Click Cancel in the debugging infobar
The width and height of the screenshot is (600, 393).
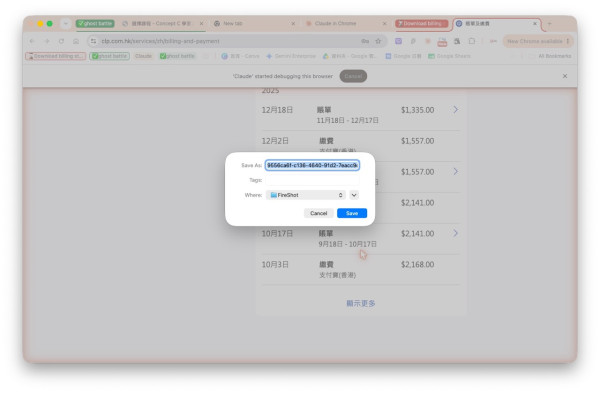tap(353, 76)
